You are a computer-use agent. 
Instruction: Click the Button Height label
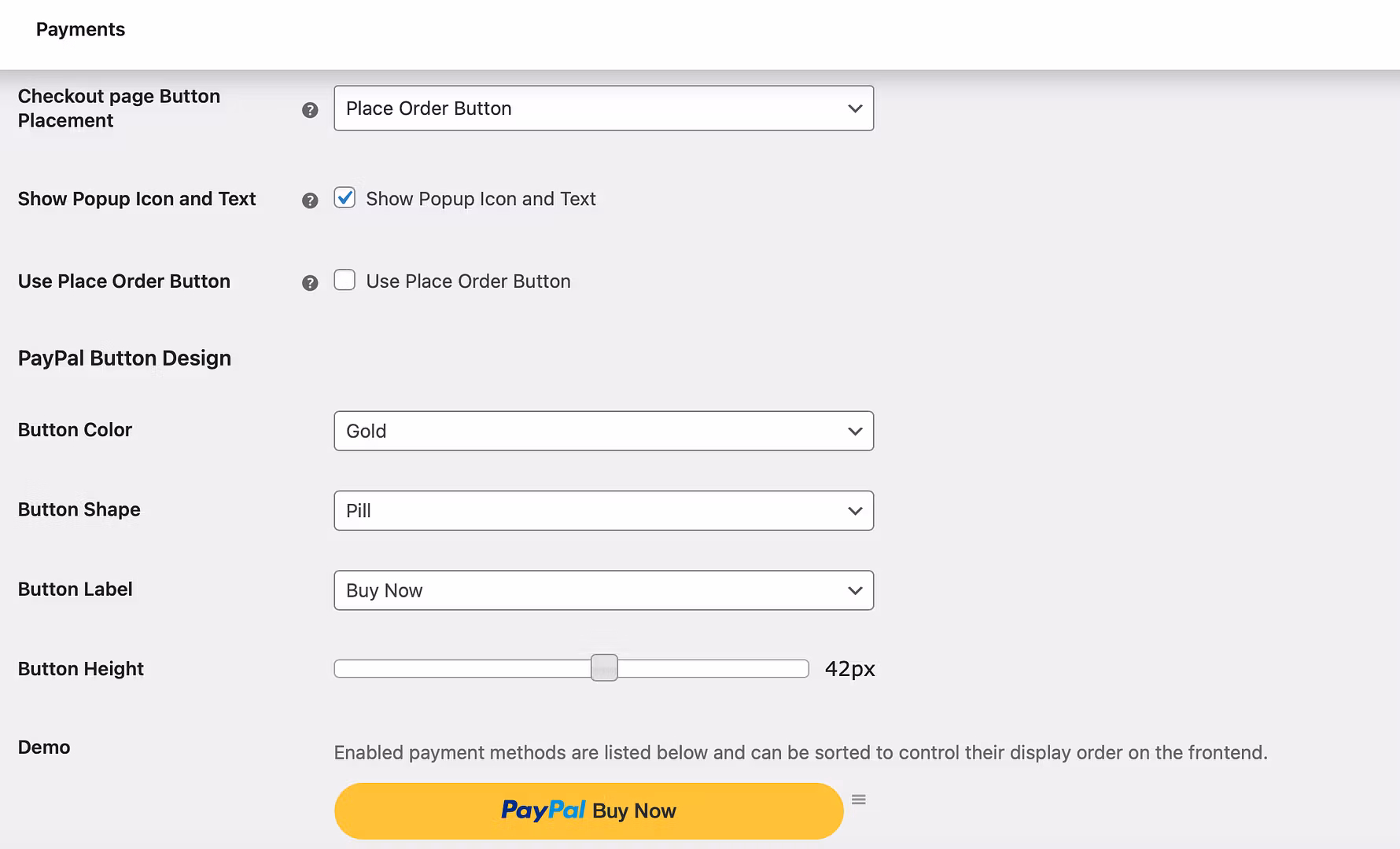tap(80, 669)
